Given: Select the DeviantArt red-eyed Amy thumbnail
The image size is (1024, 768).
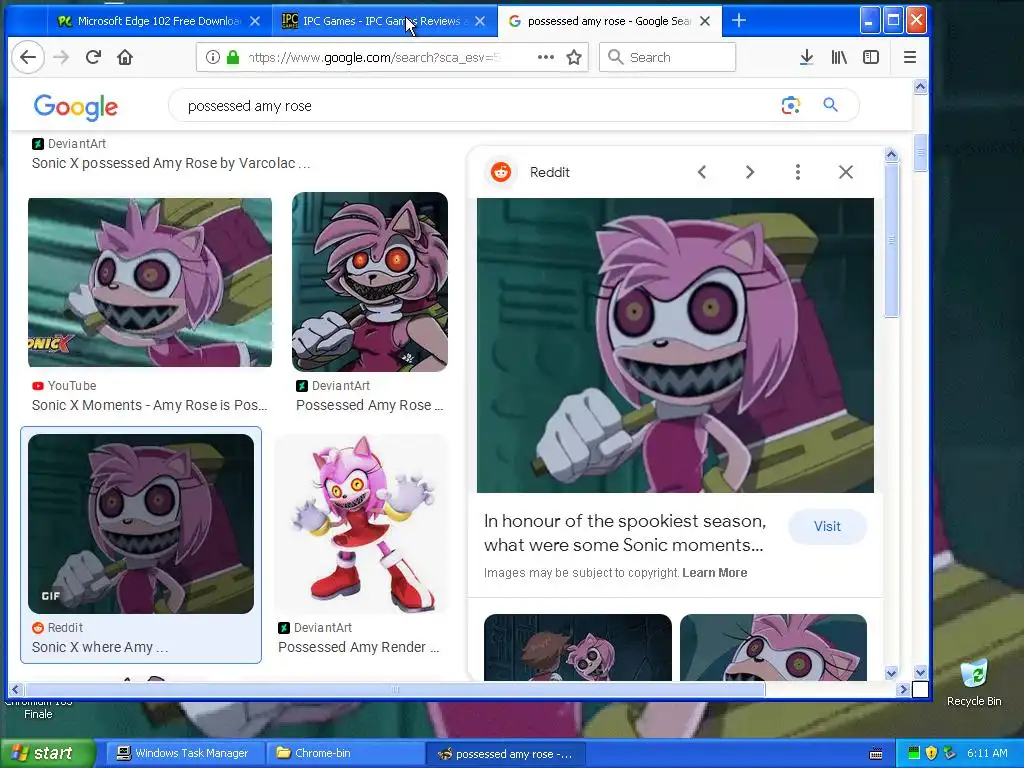Looking at the screenshot, I should (x=370, y=281).
